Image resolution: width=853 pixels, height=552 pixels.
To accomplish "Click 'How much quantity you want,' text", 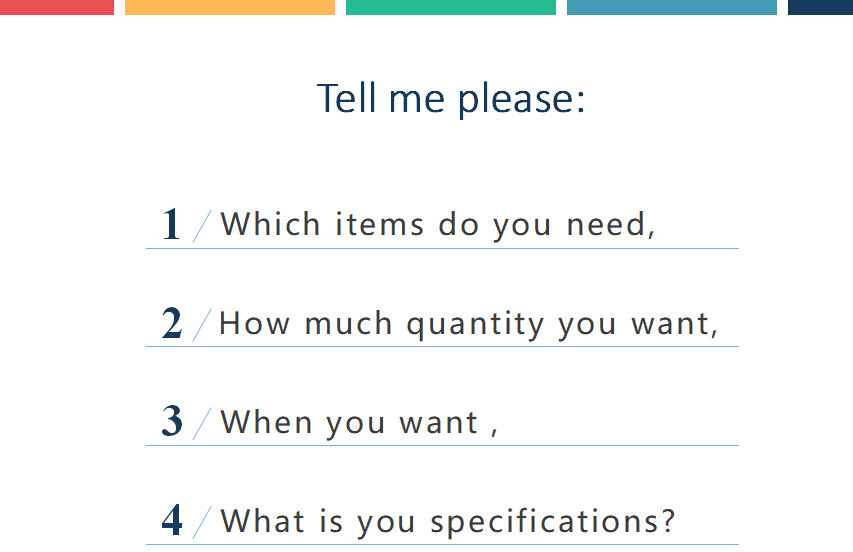I will pos(468,324).
